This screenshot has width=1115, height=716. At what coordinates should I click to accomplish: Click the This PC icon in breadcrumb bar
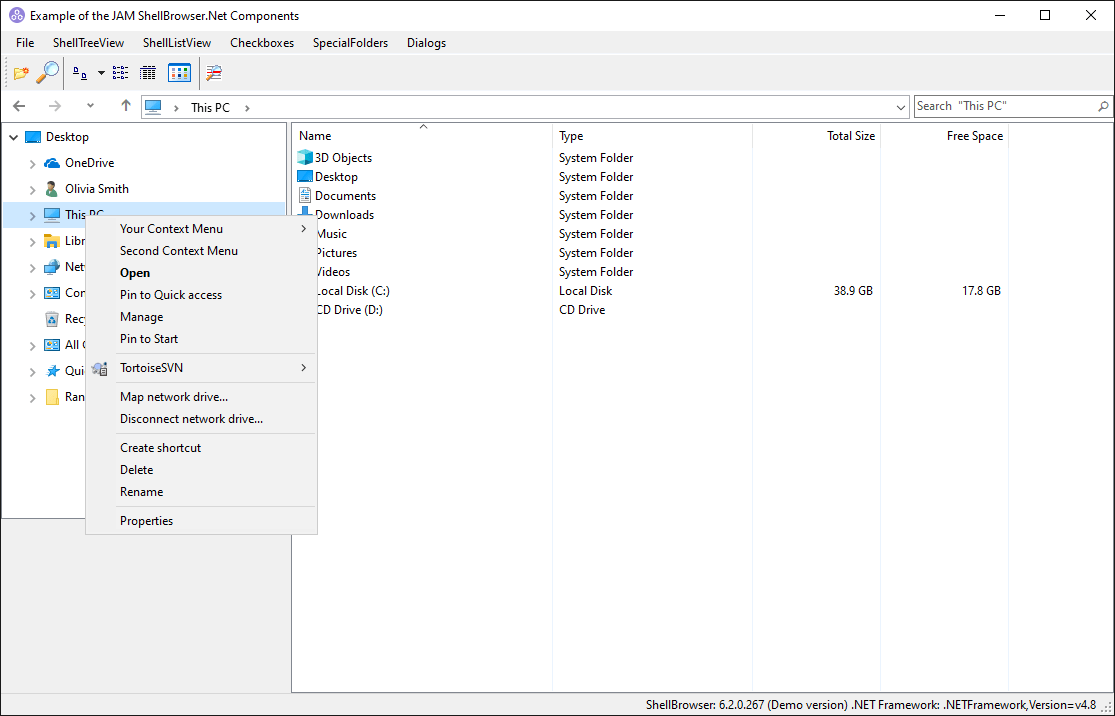(x=154, y=107)
